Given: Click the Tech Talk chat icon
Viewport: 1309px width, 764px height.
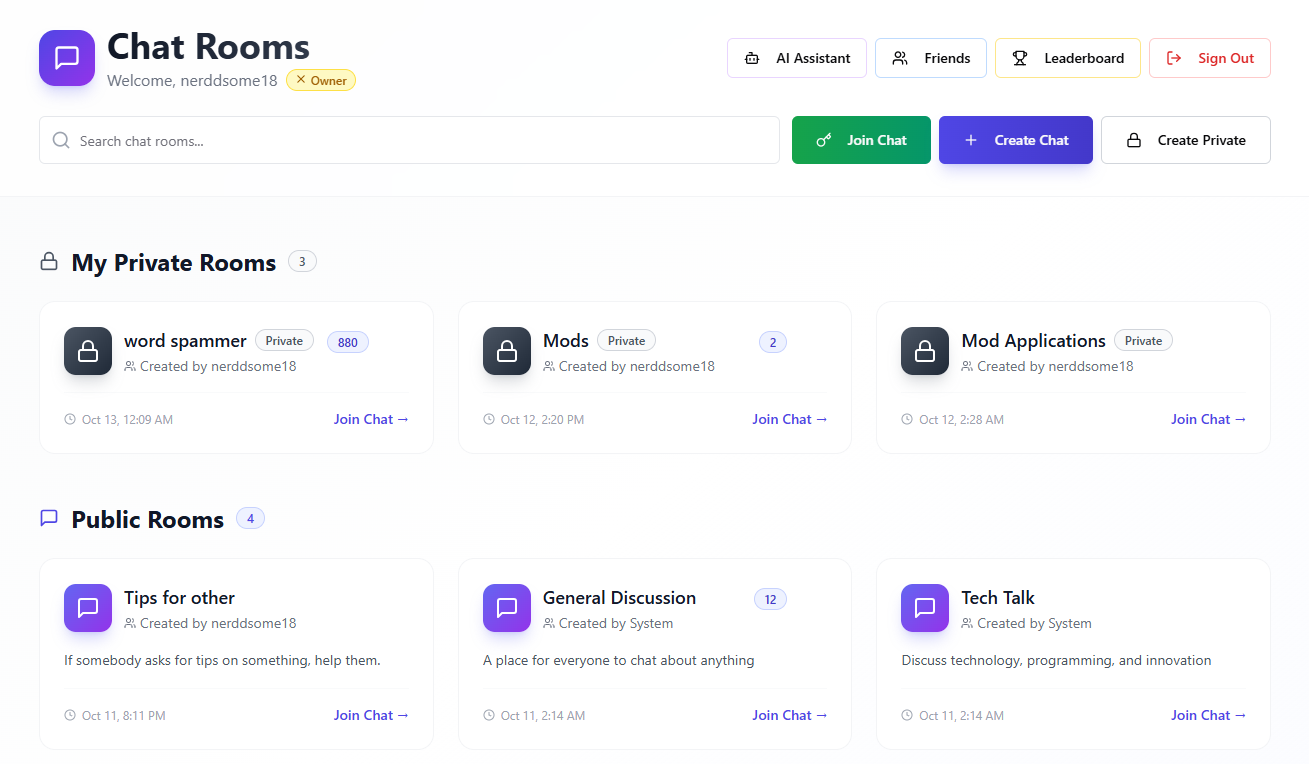Looking at the screenshot, I should (925, 608).
